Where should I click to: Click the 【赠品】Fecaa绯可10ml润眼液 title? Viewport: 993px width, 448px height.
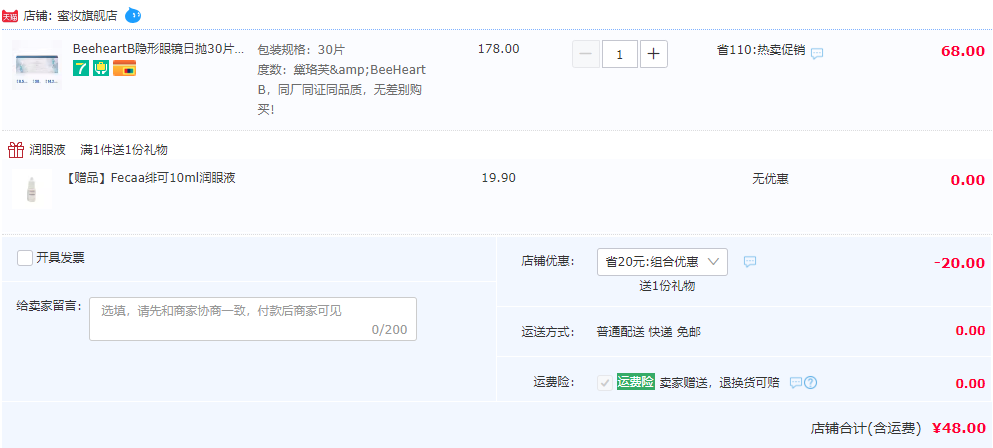point(151,178)
